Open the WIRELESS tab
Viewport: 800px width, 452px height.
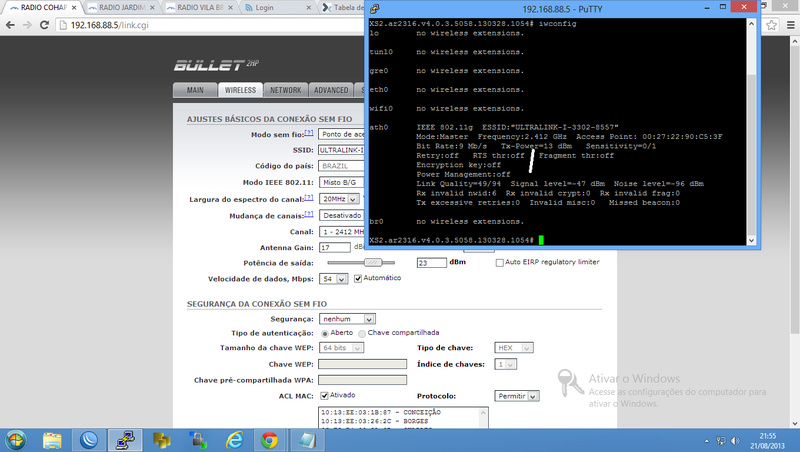[x=240, y=90]
